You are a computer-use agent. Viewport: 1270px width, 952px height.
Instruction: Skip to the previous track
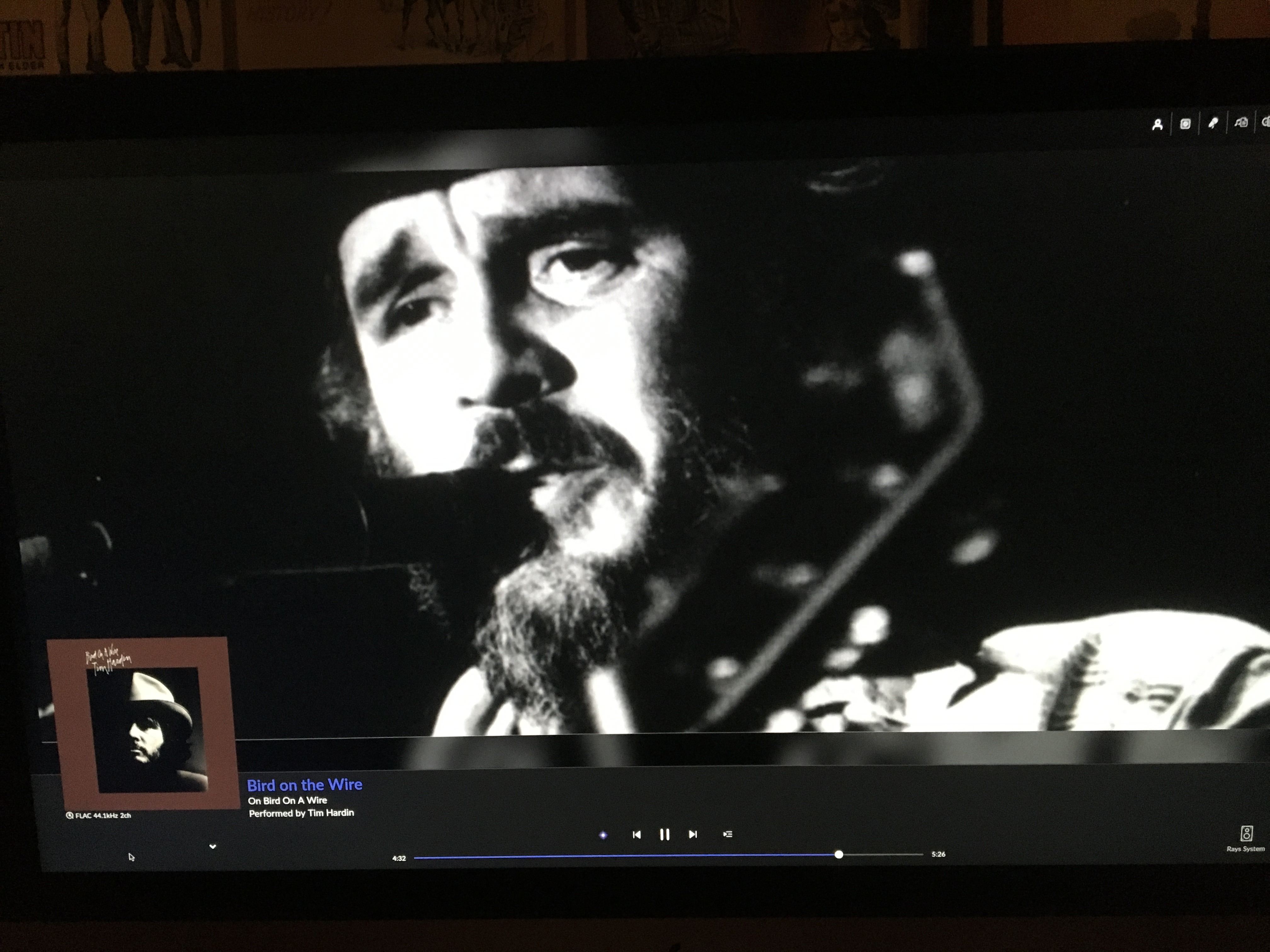[x=636, y=834]
